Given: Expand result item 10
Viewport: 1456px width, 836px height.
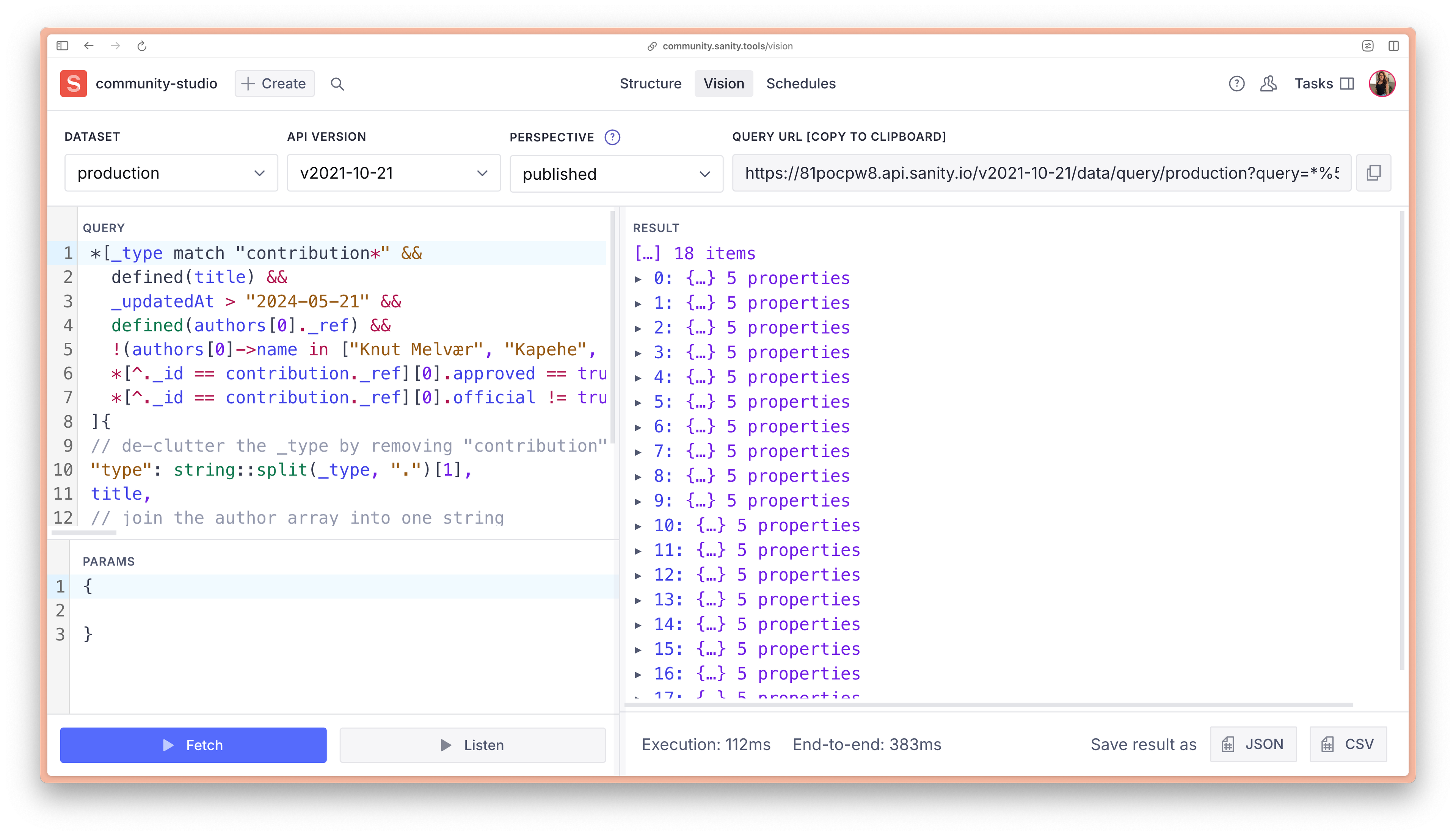Looking at the screenshot, I should pos(638,526).
